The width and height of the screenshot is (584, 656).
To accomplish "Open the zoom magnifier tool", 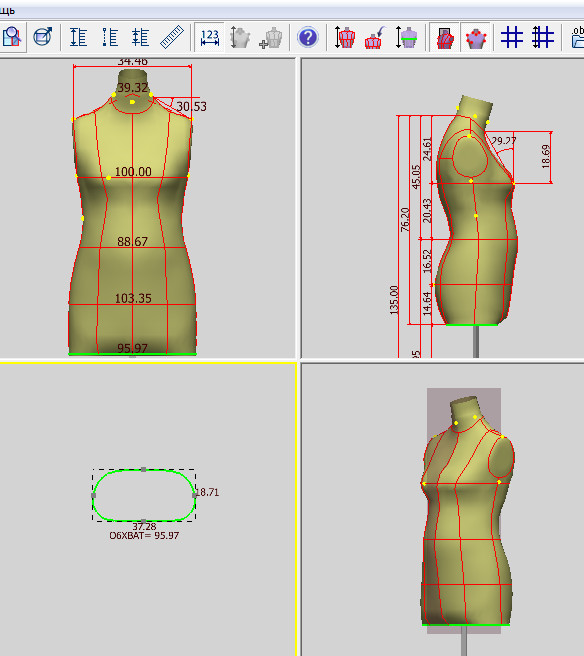I will point(12,37).
